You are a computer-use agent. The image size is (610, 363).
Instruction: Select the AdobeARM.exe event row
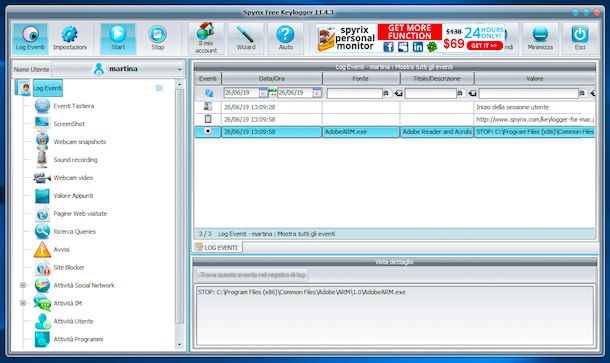click(395, 132)
